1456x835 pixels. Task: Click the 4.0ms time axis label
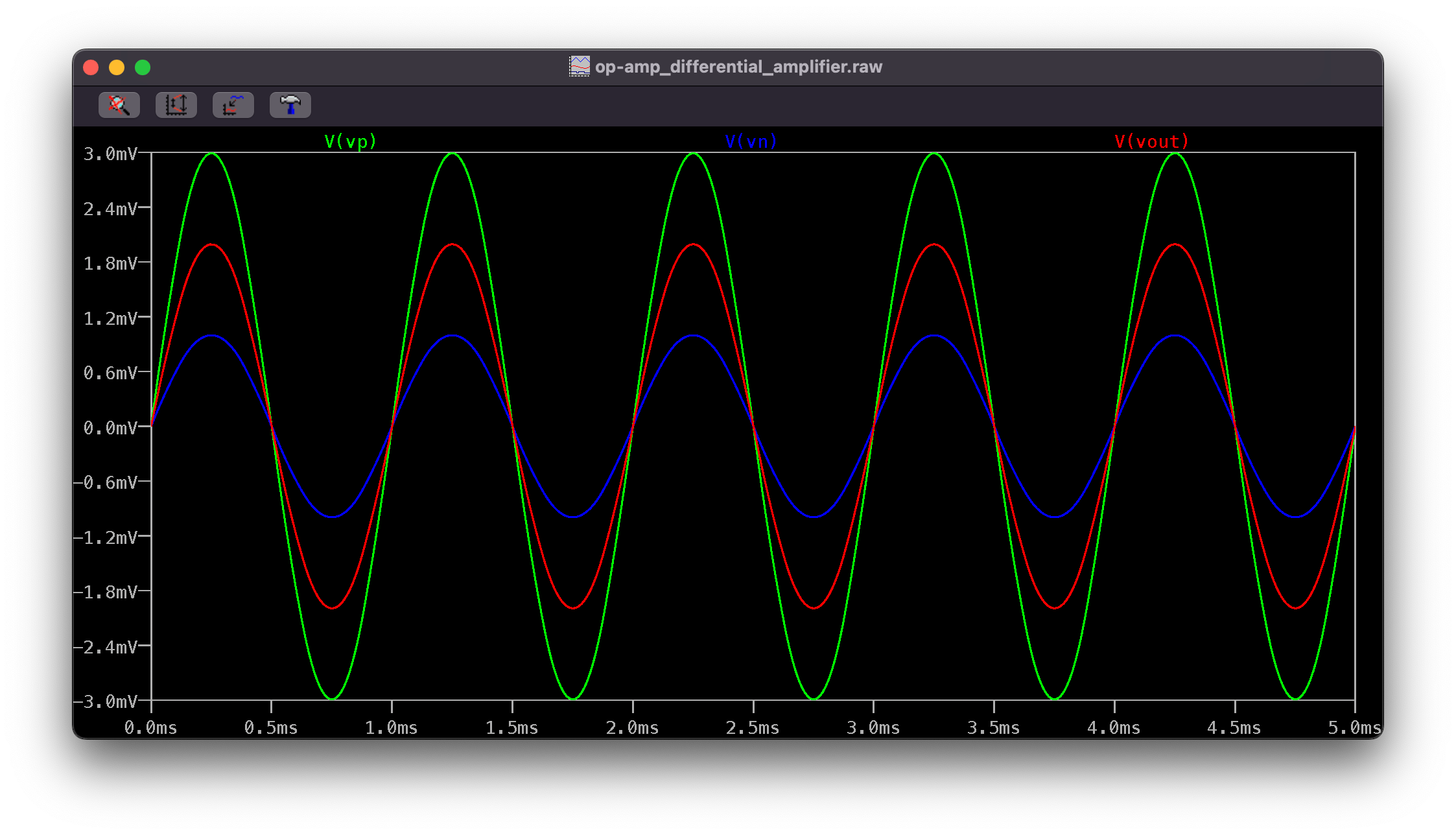point(1114,728)
